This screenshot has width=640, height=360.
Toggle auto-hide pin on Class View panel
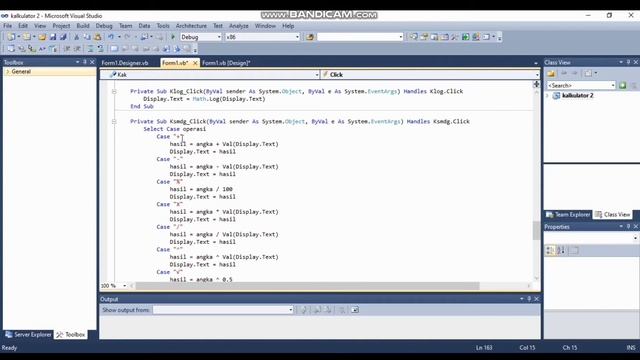(629, 62)
